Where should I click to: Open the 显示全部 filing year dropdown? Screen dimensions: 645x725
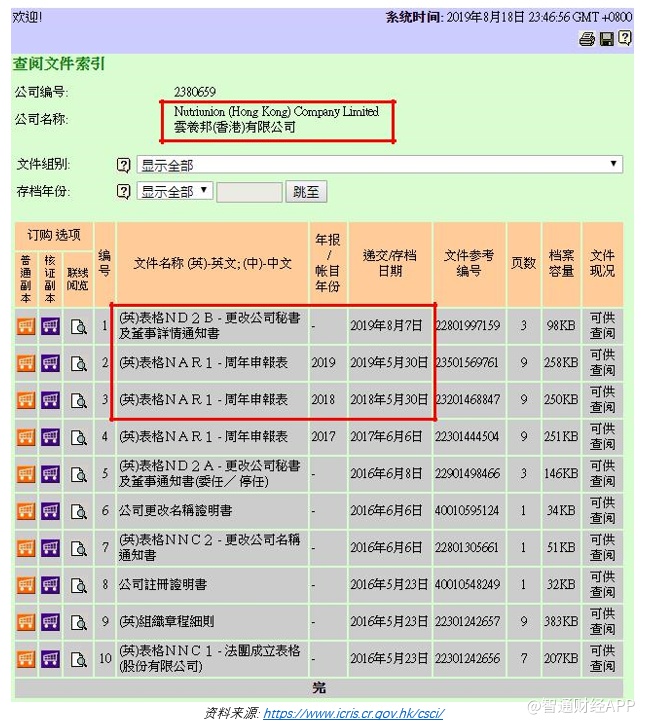[x=175, y=191]
